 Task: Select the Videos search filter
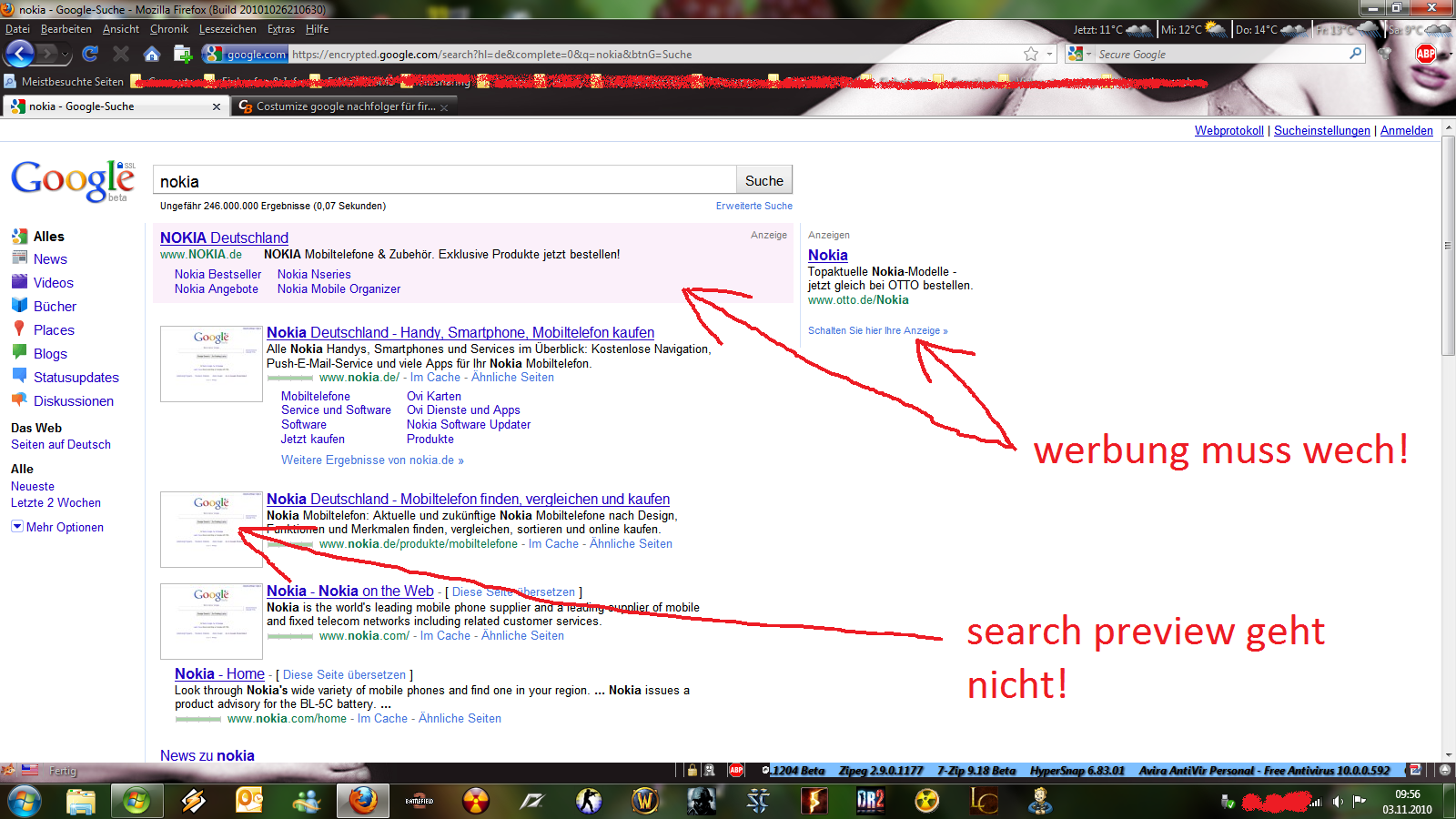coord(54,283)
